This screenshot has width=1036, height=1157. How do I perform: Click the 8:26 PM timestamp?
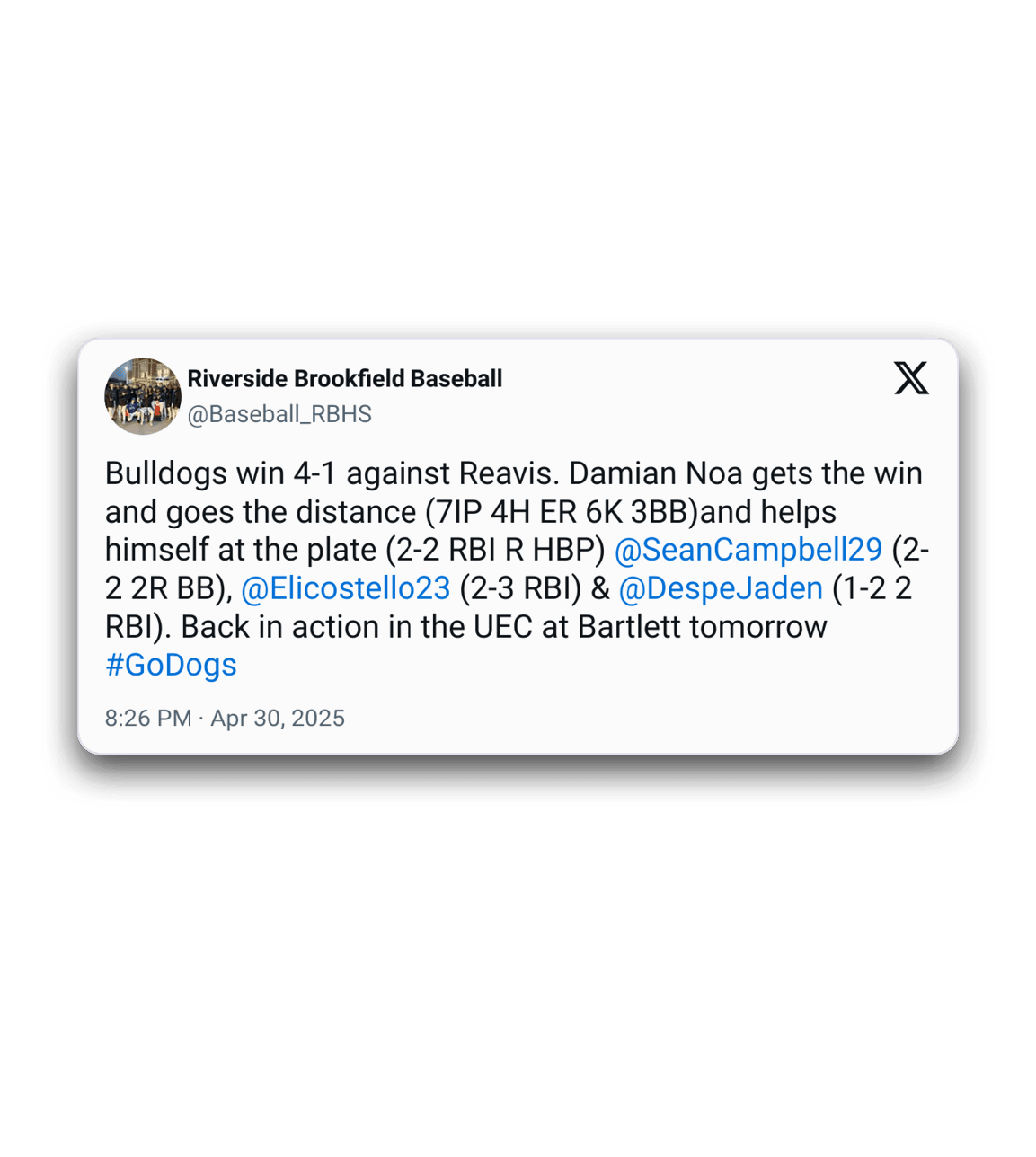(x=148, y=719)
